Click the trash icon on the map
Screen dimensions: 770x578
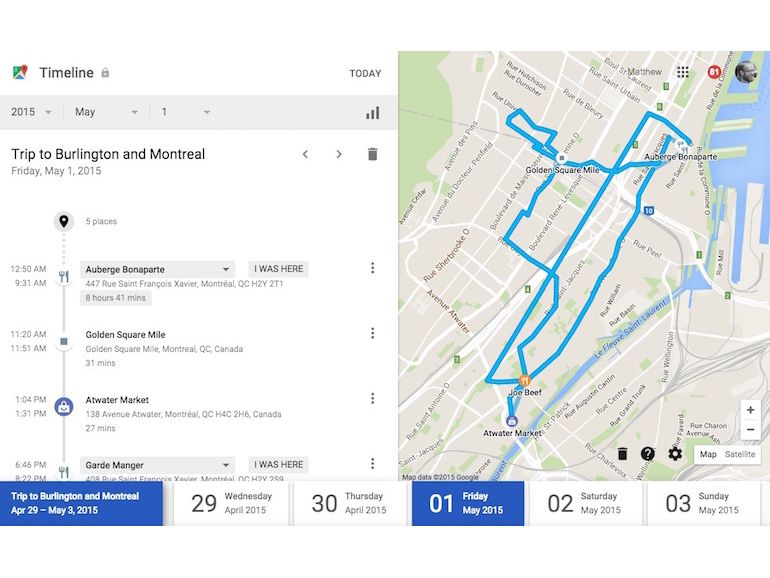[x=622, y=454]
